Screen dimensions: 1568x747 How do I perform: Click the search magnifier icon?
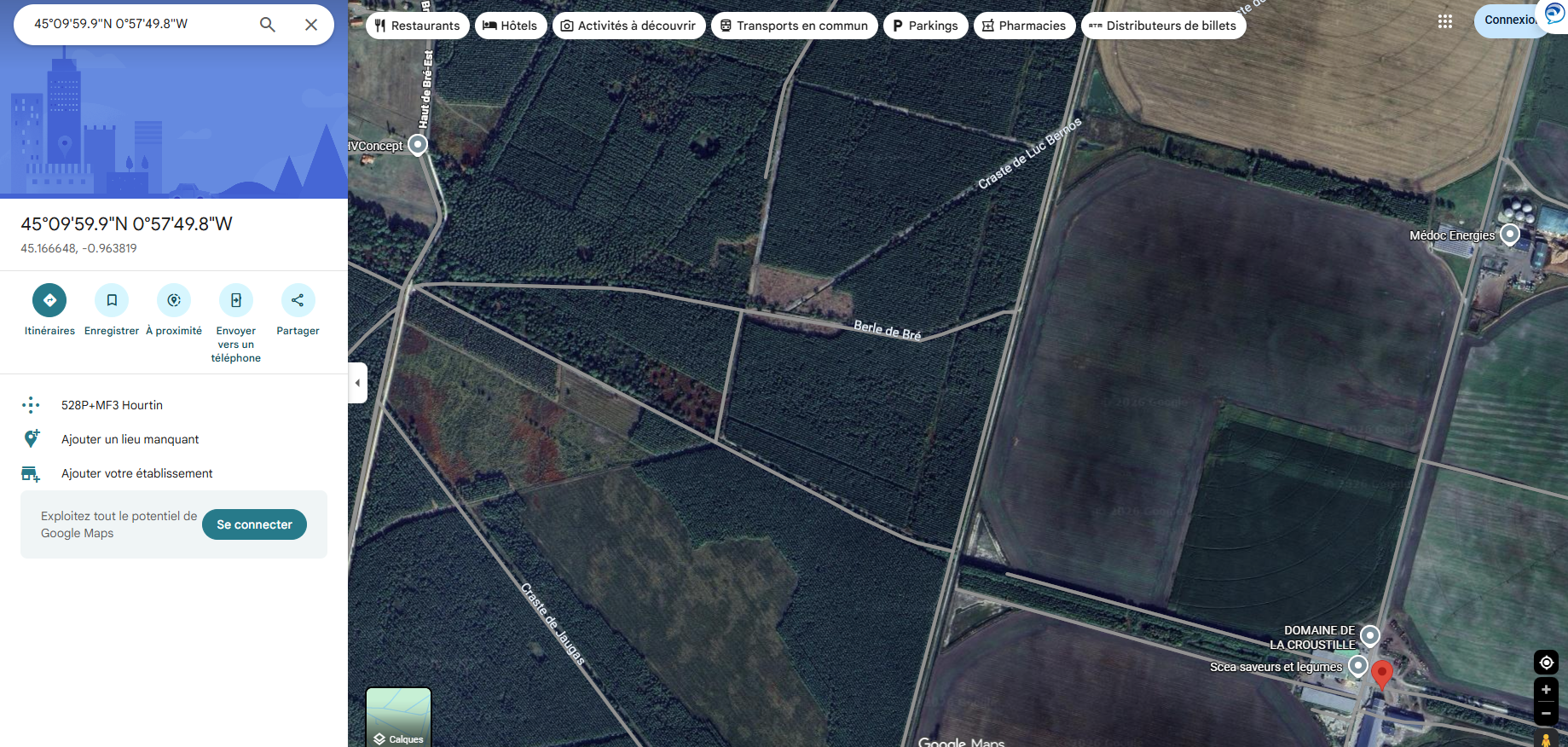coord(268,25)
